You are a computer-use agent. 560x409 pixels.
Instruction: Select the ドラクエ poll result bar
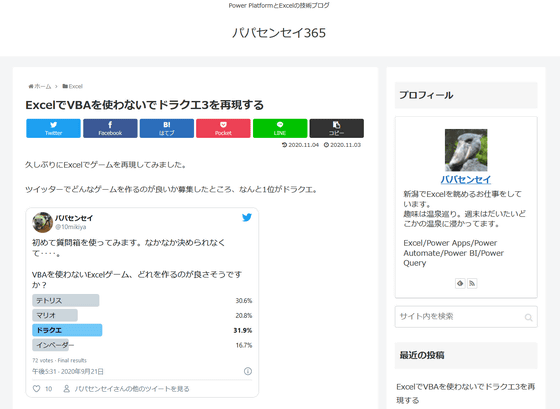67,330
